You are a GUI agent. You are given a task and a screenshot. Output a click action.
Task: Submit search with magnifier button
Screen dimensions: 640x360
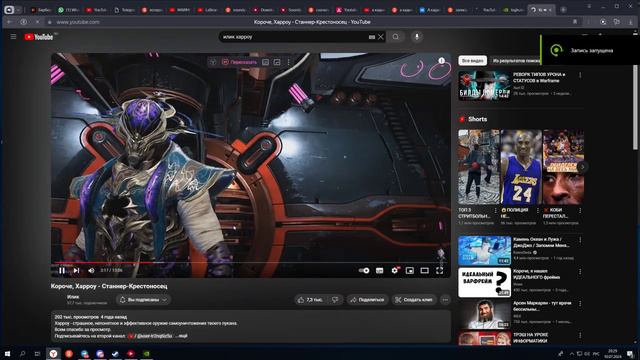pos(396,37)
